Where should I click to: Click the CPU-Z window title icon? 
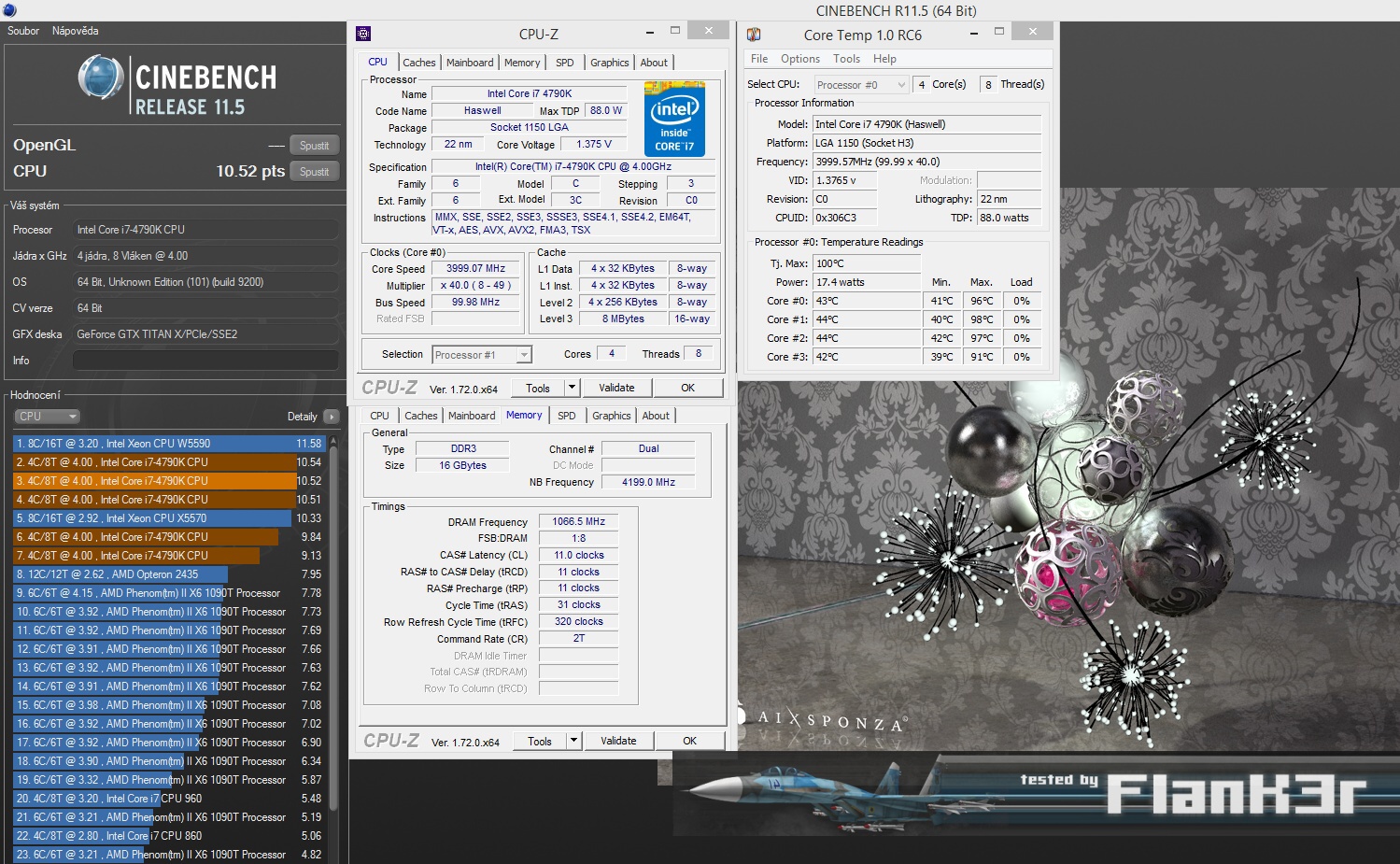pyautogui.click(x=363, y=34)
